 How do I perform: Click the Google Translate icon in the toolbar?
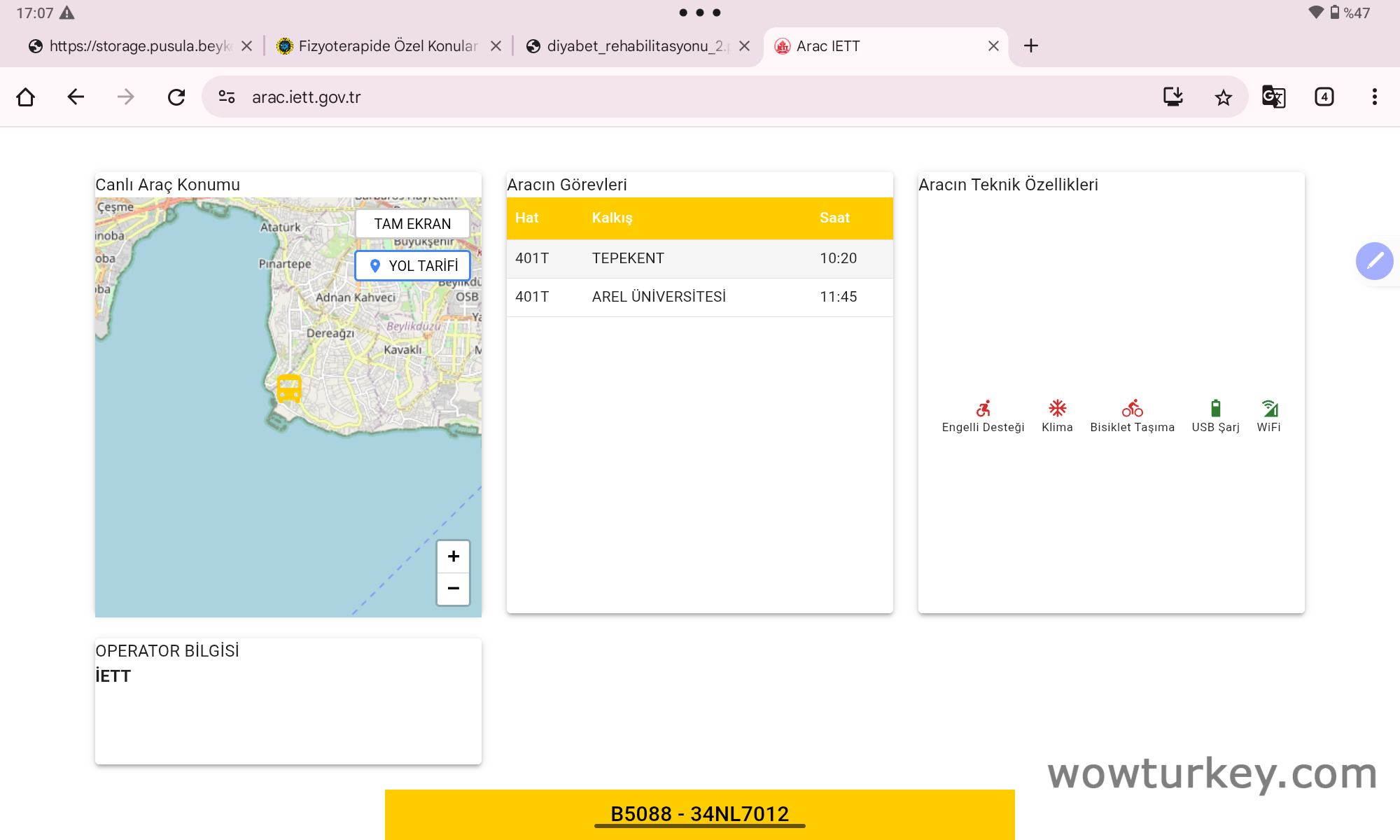[1273, 97]
